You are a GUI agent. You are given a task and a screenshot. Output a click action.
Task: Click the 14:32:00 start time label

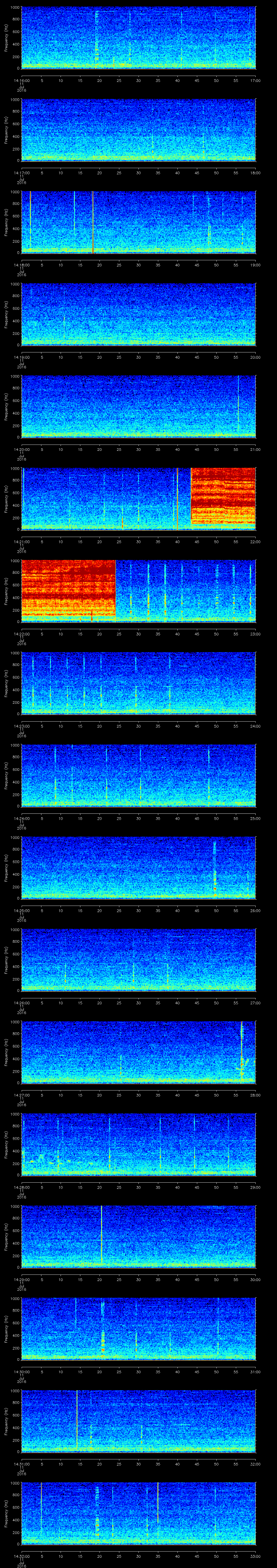click(21, 1556)
